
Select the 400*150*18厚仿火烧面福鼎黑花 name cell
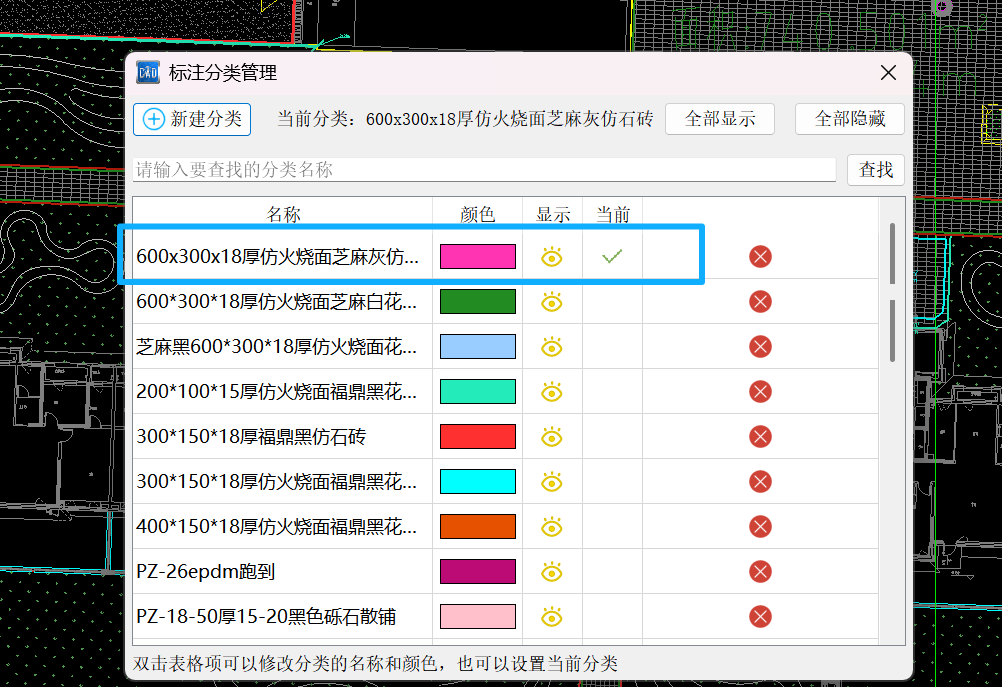click(282, 527)
